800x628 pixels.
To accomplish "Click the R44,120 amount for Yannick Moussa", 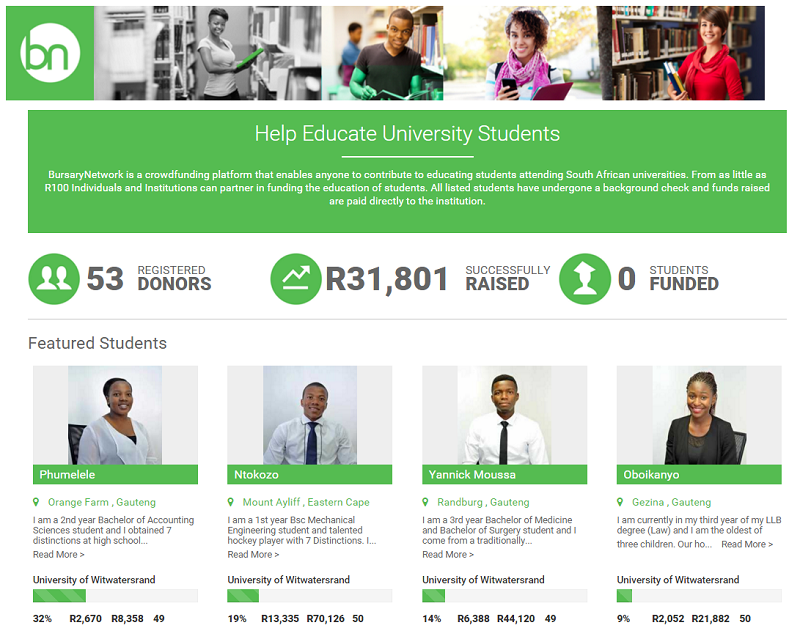I will pyautogui.click(x=516, y=618).
